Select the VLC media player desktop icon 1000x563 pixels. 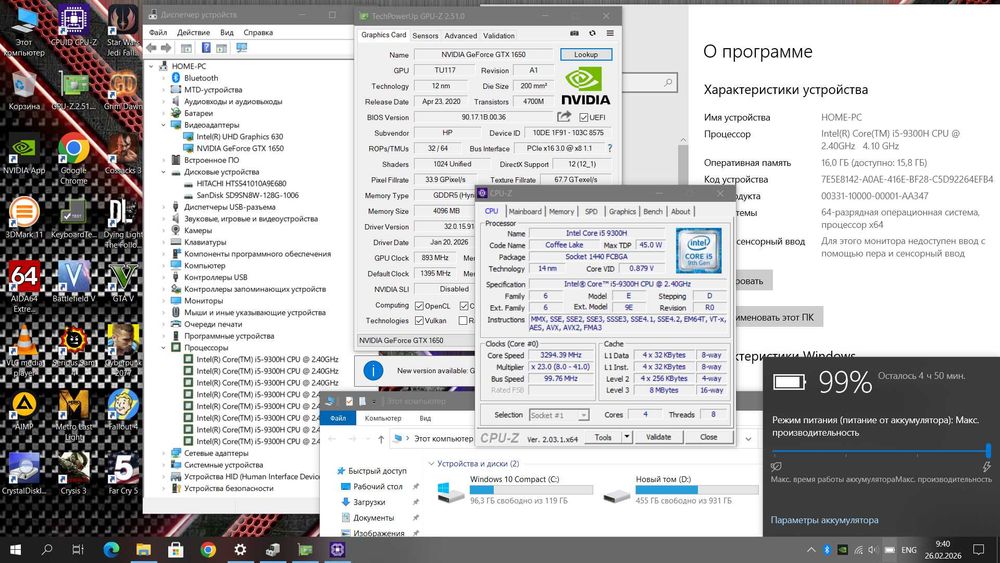[x=24, y=350]
